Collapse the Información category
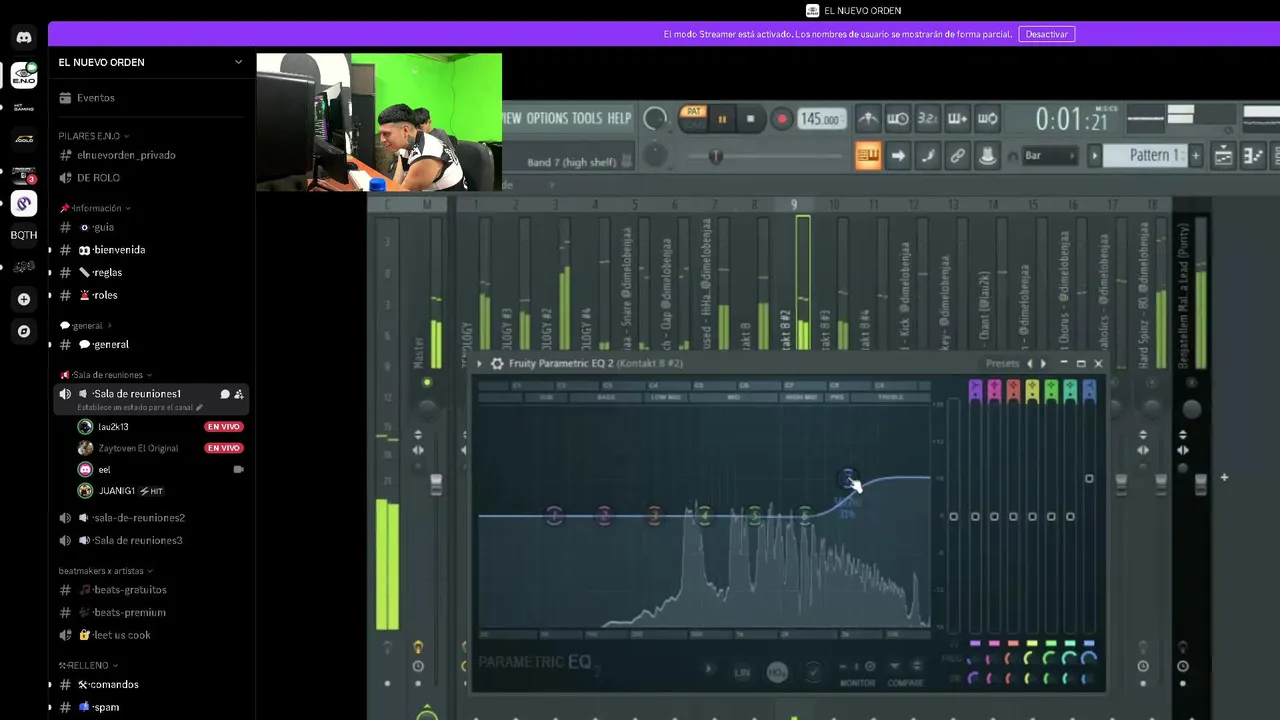The width and height of the screenshot is (1280, 720). (x=96, y=208)
